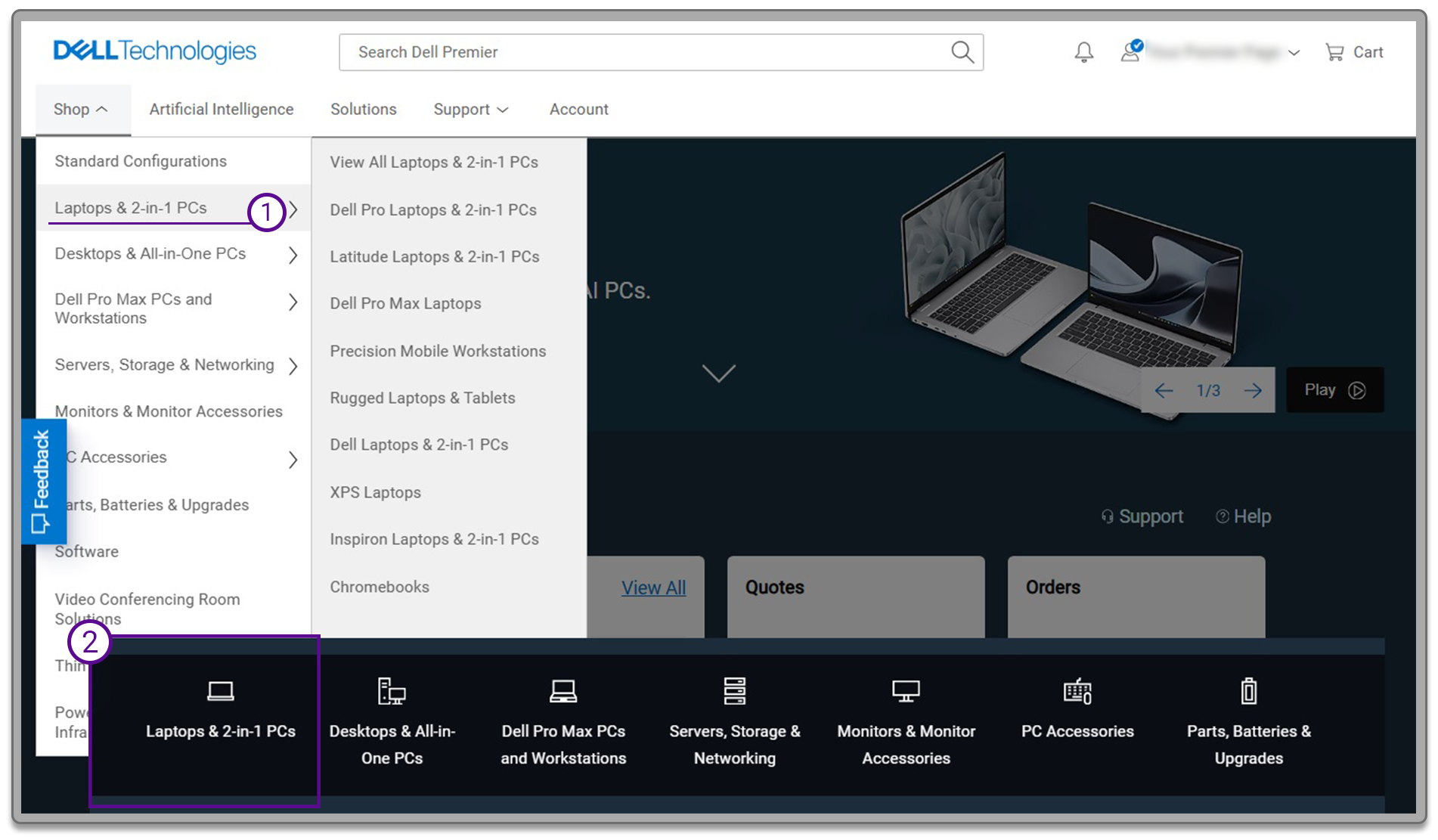Select Parts, Batteries & Upgrades menu entry
Viewport: 1438px width, 840px height.
point(157,505)
